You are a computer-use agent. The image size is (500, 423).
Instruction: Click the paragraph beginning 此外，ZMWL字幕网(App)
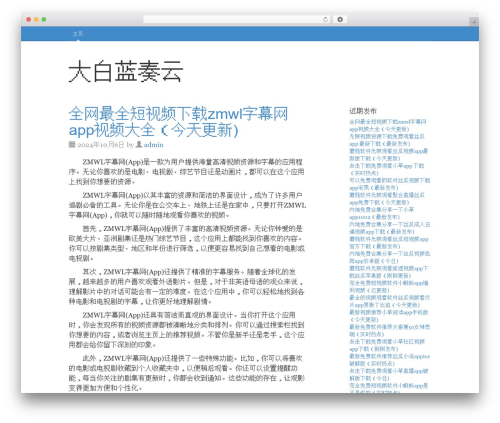(186, 373)
